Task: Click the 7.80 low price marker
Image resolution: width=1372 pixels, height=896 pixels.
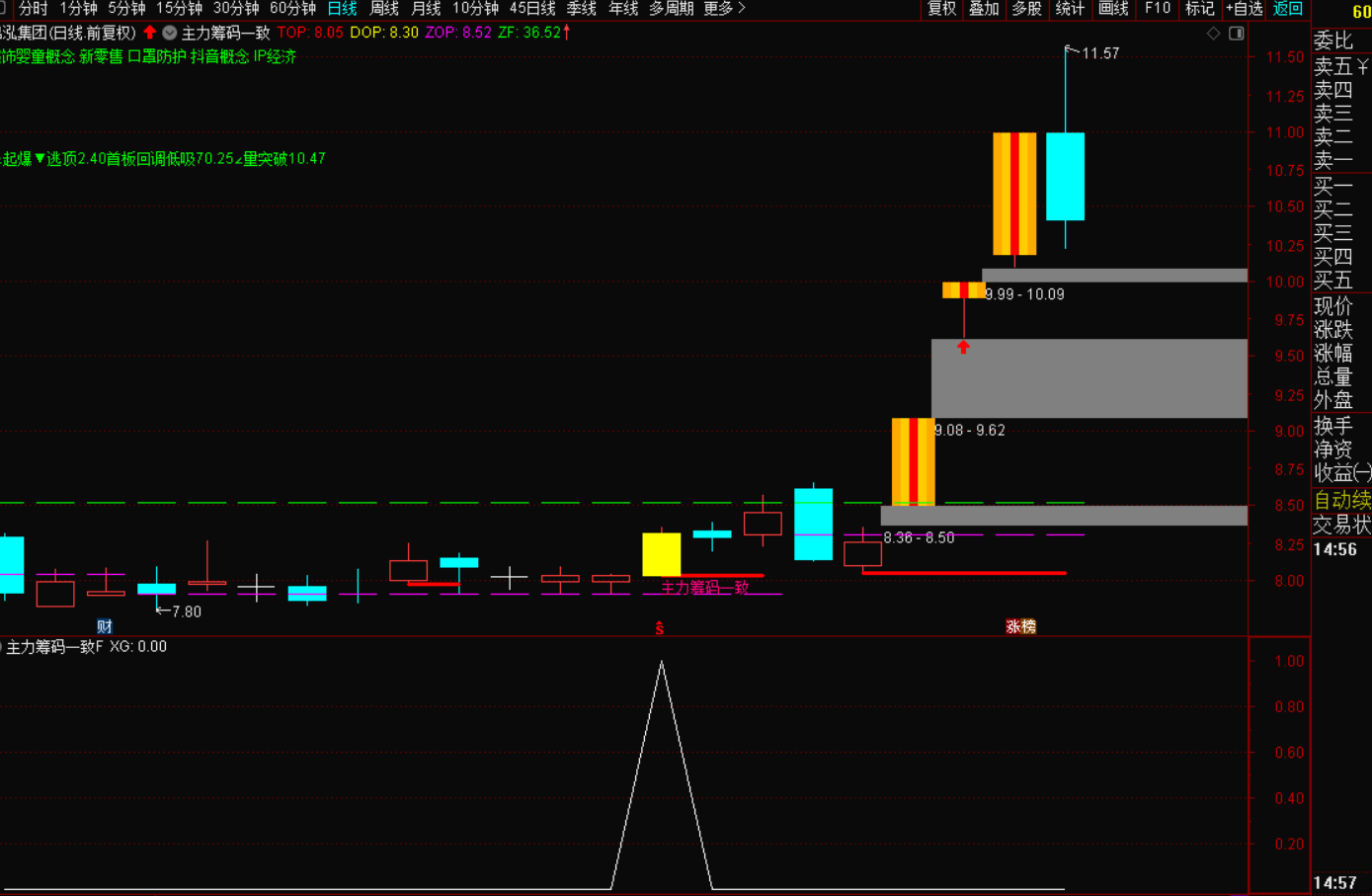Action: tap(180, 611)
